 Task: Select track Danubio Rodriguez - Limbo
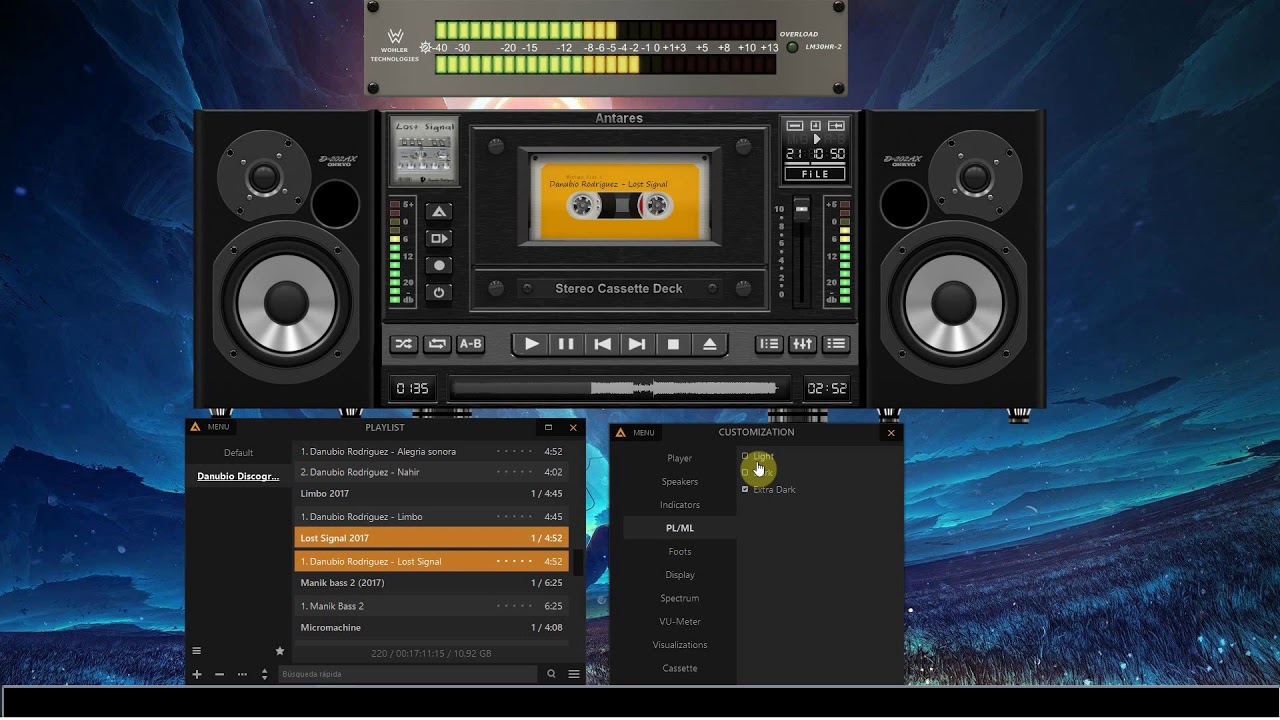tap(432, 517)
